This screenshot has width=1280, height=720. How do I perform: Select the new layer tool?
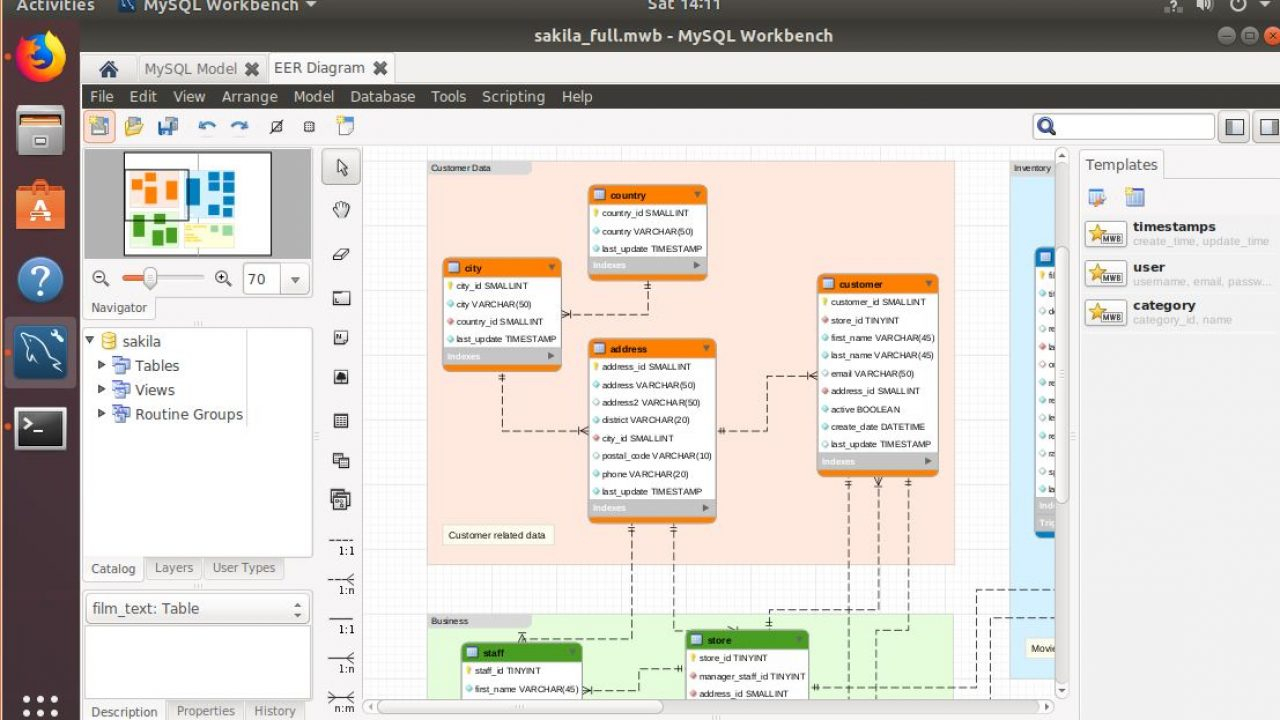tap(341, 298)
